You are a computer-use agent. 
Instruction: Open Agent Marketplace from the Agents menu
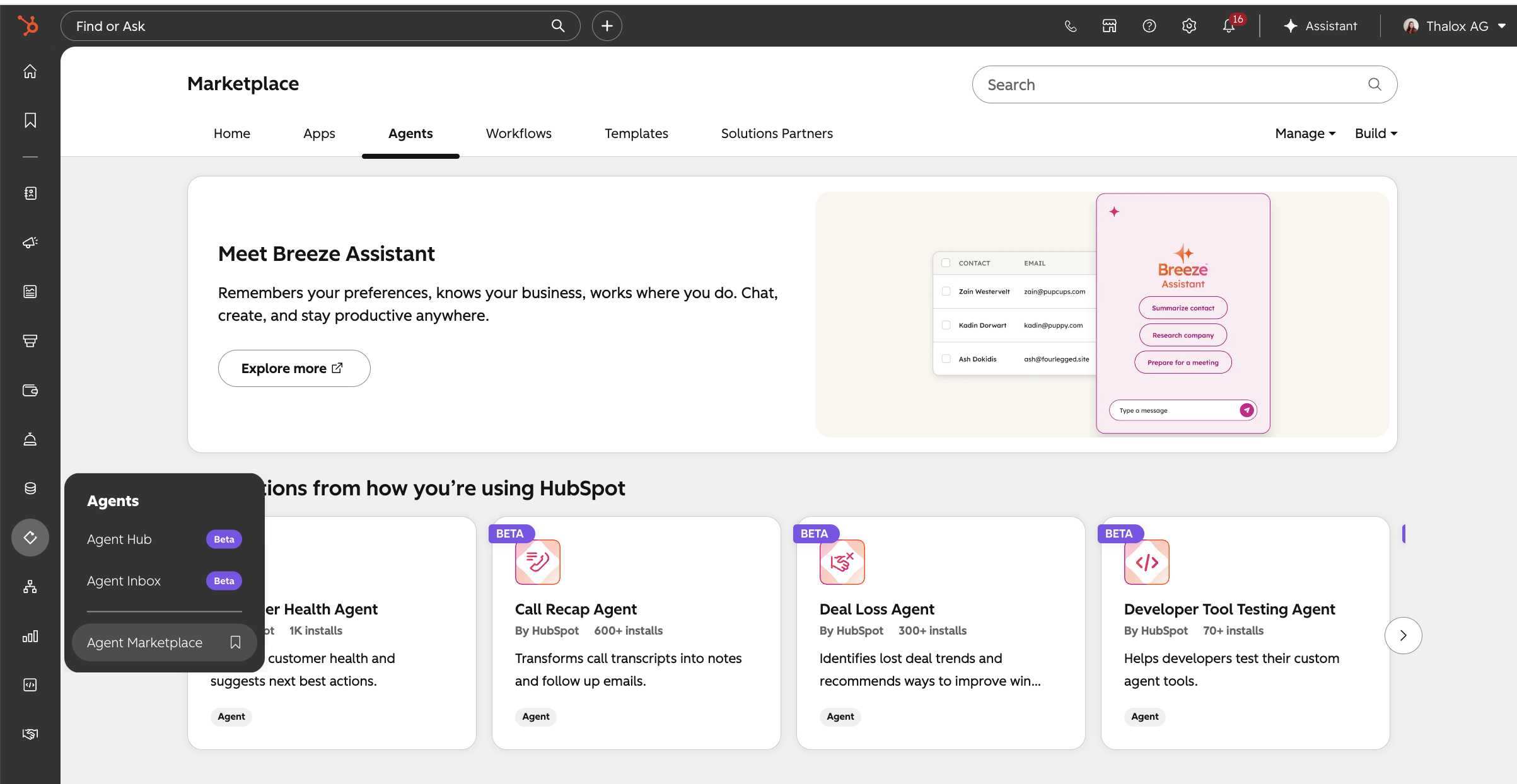click(145, 643)
